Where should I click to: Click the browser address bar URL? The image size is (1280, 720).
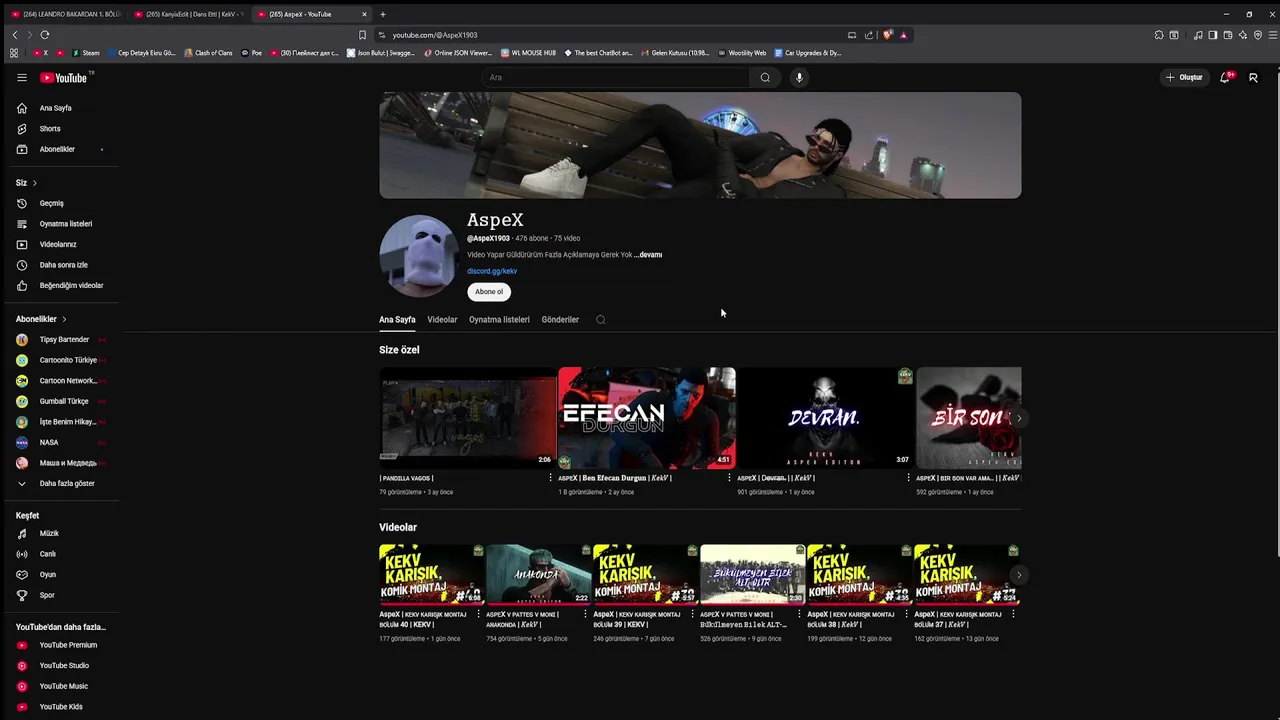[435, 35]
